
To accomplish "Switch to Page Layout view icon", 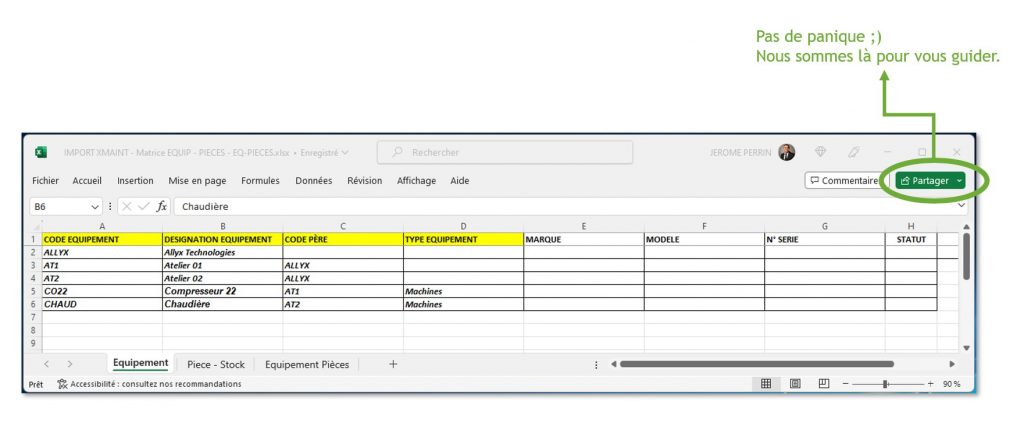I will [x=795, y=384].
